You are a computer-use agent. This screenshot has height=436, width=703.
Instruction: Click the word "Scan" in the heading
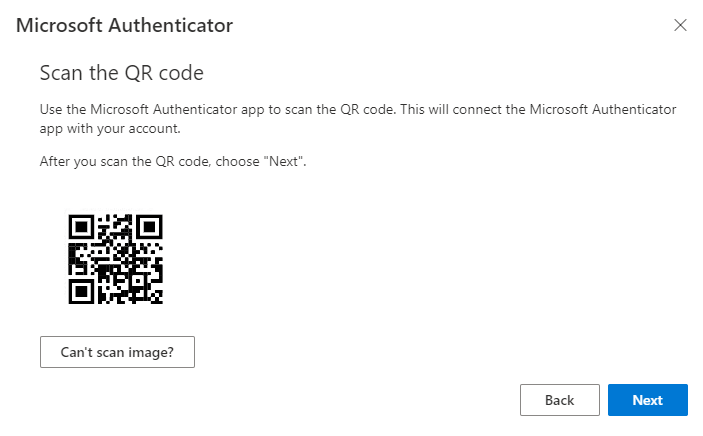[x=59, y=73]
